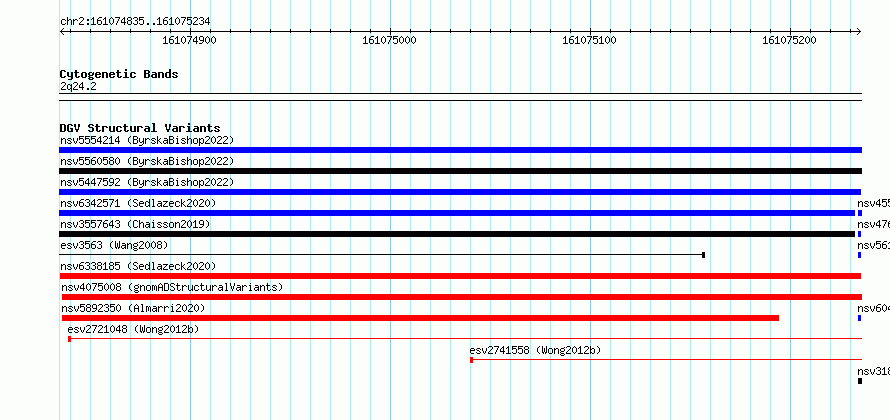This screenshot has width=890, height=420.
Task: Open the nsv5447592 (ByrskaBishop2022) label
Action: (147, 182)
